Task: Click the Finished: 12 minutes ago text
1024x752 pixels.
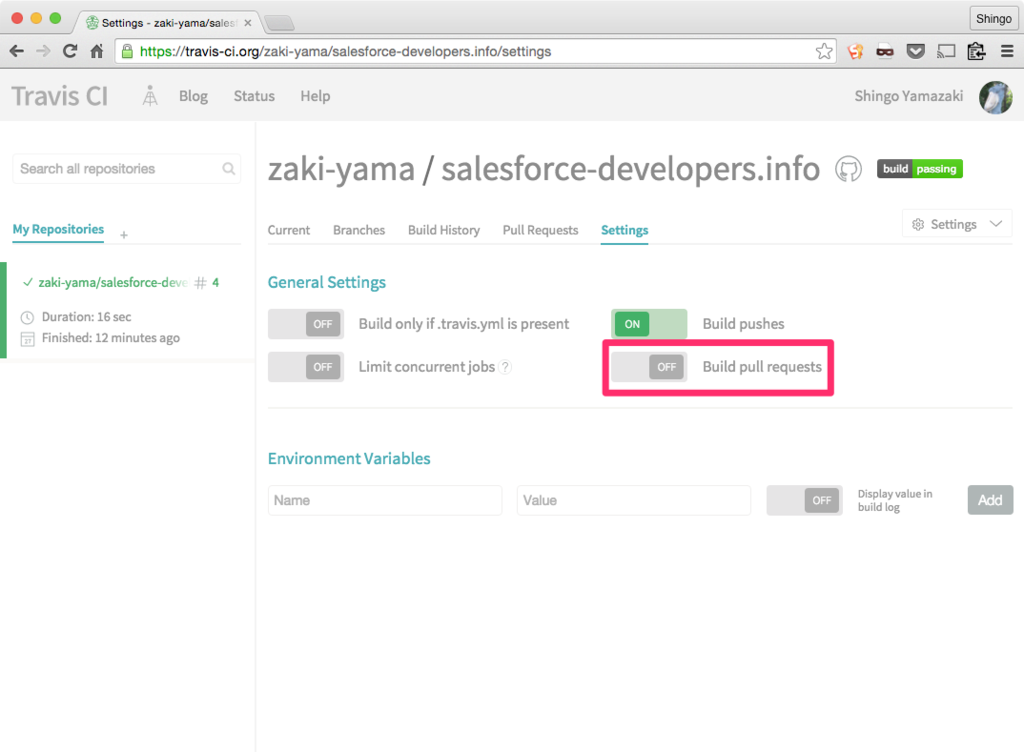Action: click(110, 337)
